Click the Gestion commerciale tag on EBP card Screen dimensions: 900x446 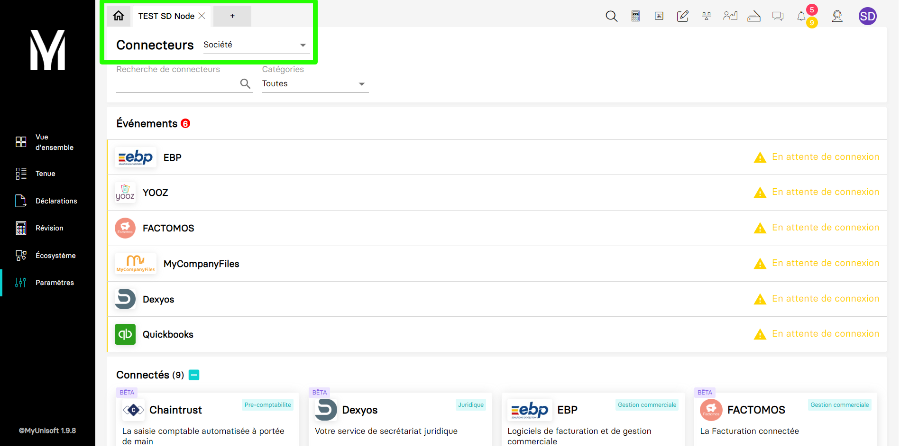[x=647, y=405]
